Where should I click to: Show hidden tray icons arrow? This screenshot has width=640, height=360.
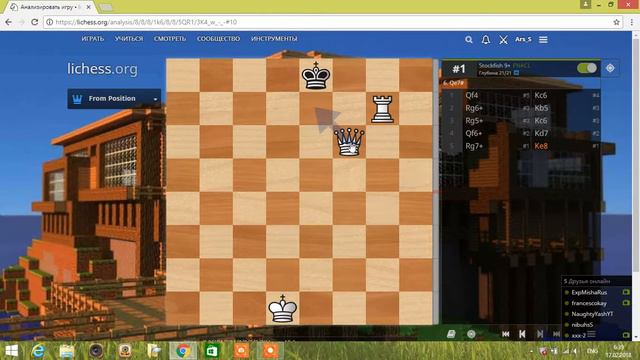531,351
